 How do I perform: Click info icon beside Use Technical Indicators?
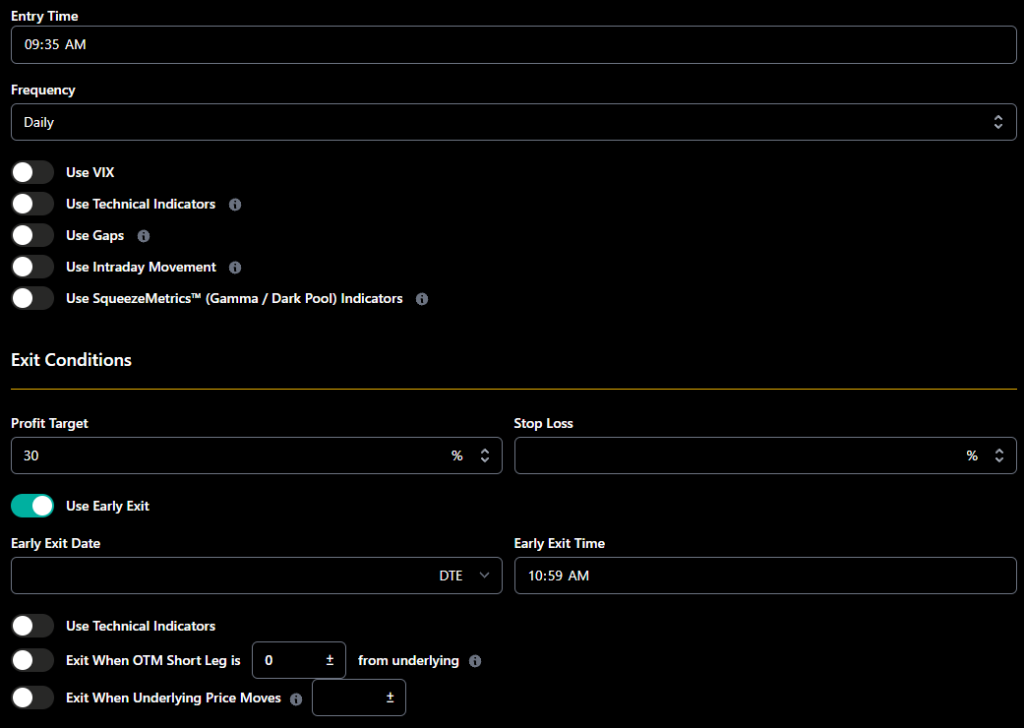pyautogui.click(x=235, y=204)
